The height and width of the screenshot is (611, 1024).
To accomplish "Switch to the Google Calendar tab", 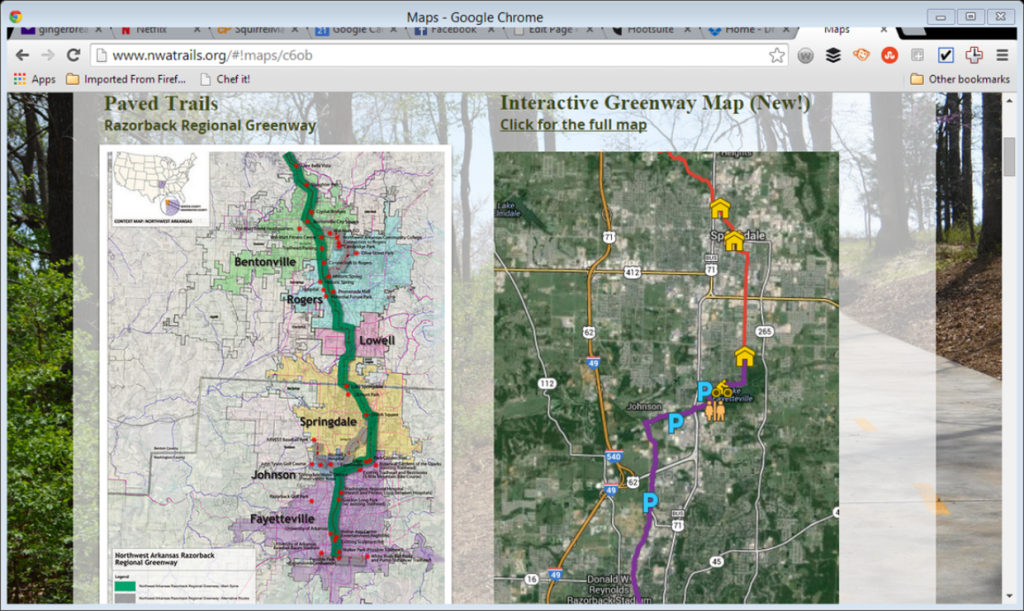I will pos(349,30).
